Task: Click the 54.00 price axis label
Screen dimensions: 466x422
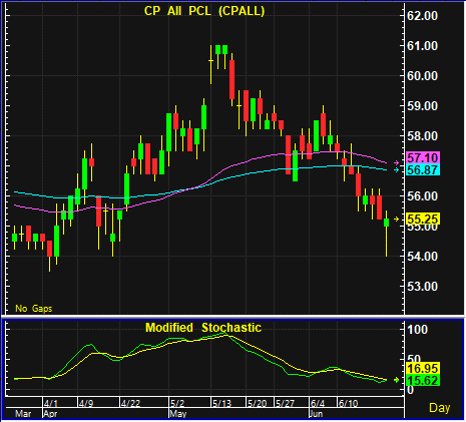Action: [422, 256]
